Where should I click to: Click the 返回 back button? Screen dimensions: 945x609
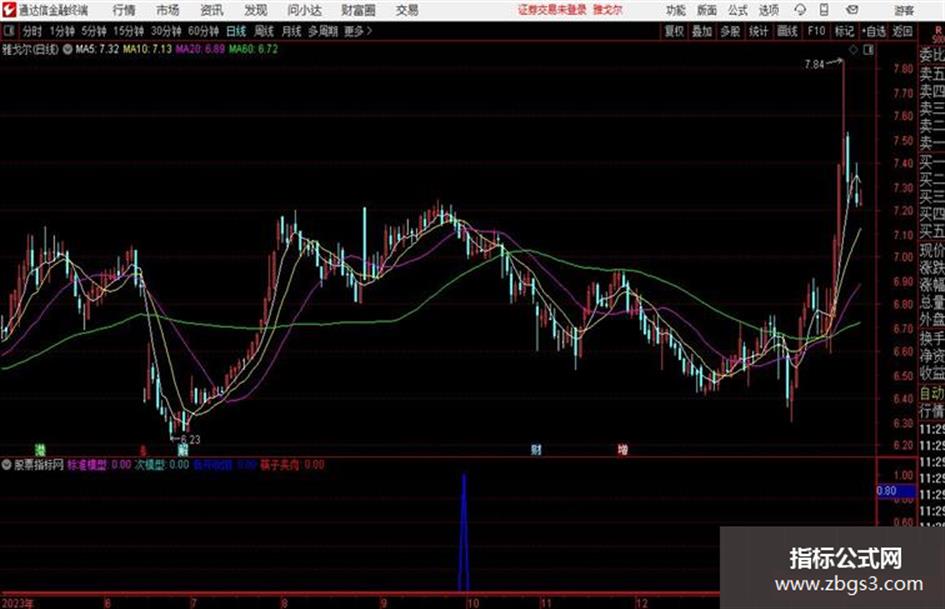pos(902,31)
